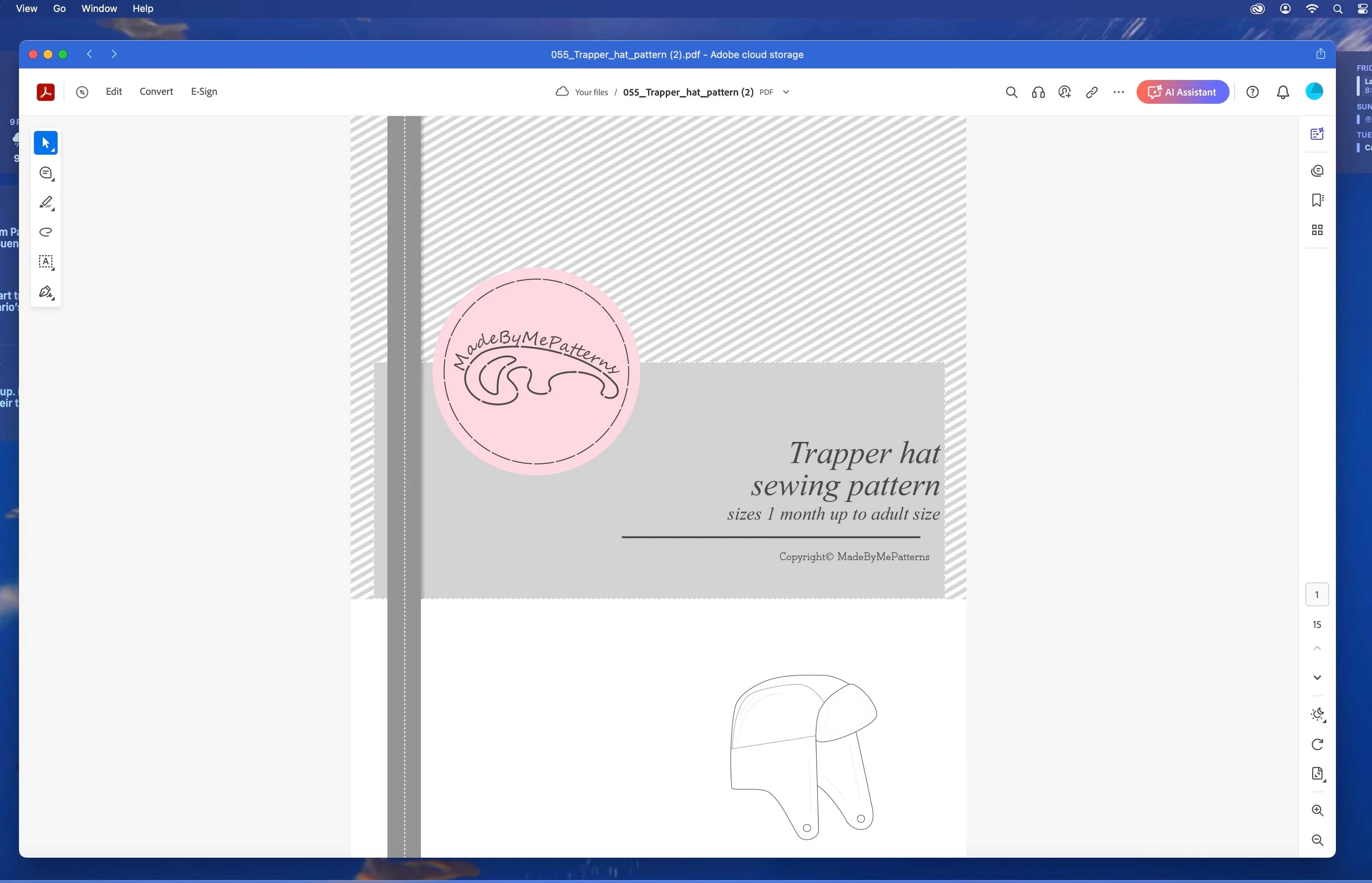Viewport: 1372px width, 883px height.
Task: Choose the Add comment tool
Action: 45,173
